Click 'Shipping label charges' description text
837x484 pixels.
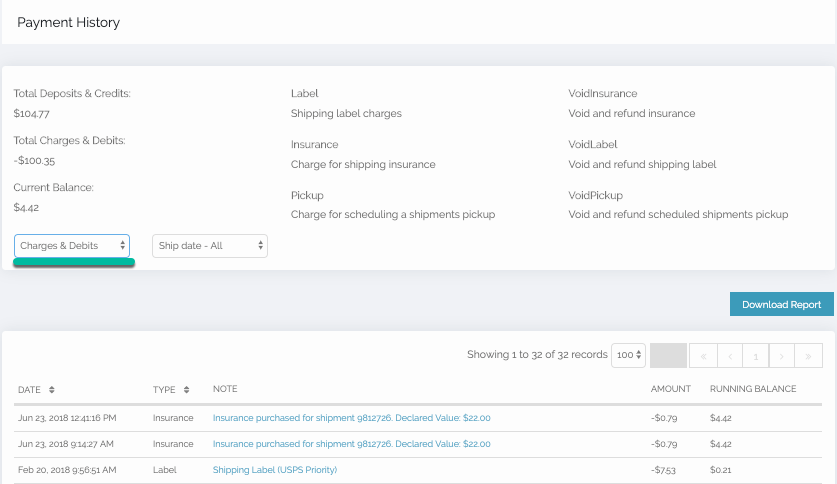click(346, 114)
